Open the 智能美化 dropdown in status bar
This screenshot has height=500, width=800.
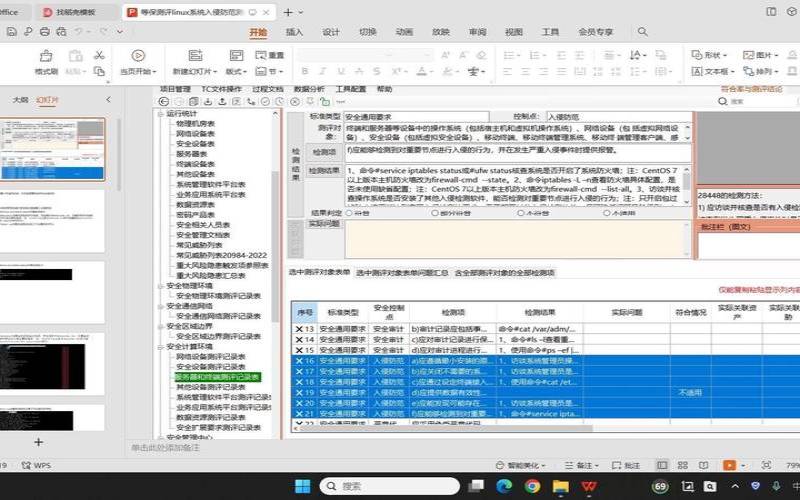[520, 465]
